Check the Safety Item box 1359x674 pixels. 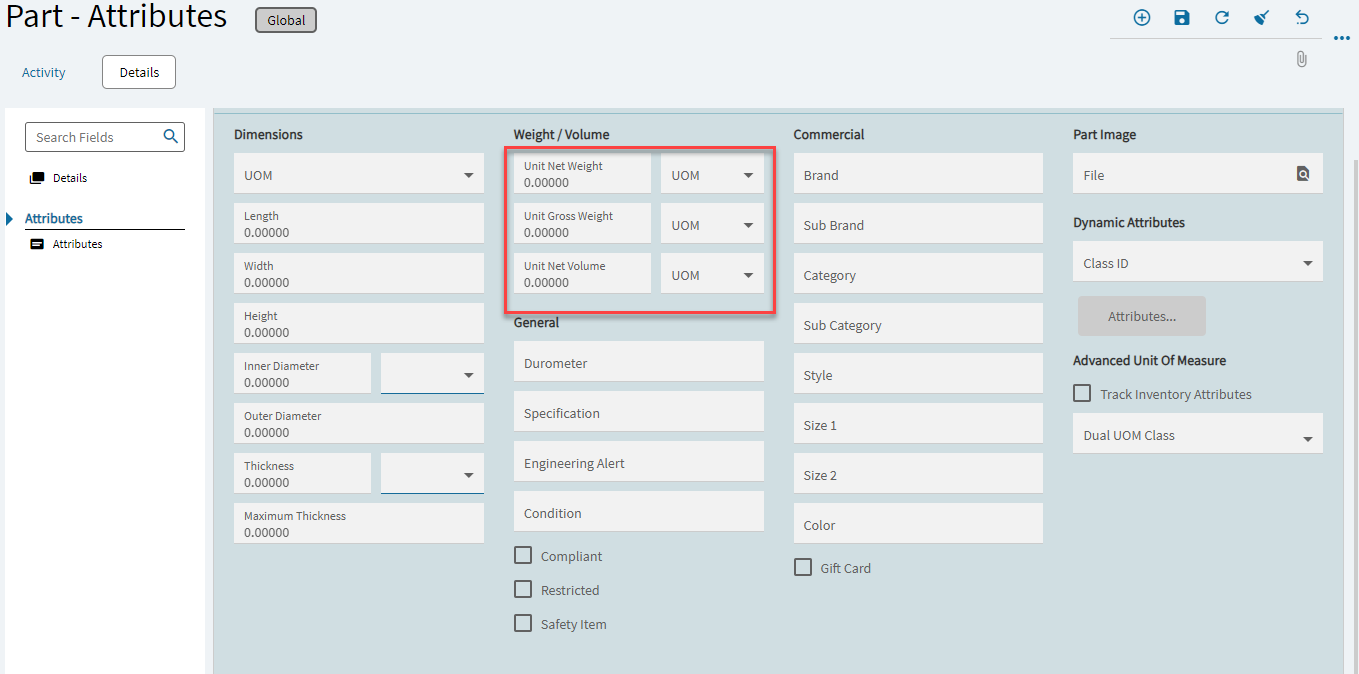[523, 623]
